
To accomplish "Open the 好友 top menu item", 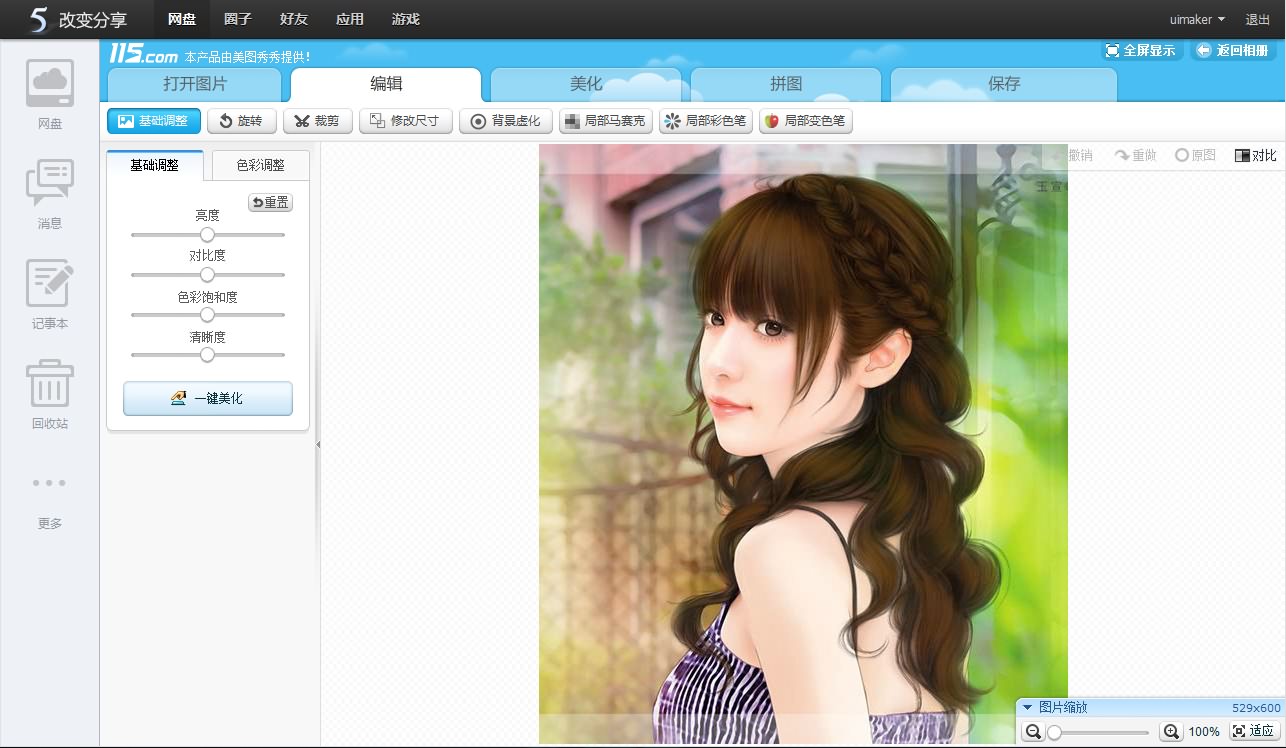I will pos(294,19).
